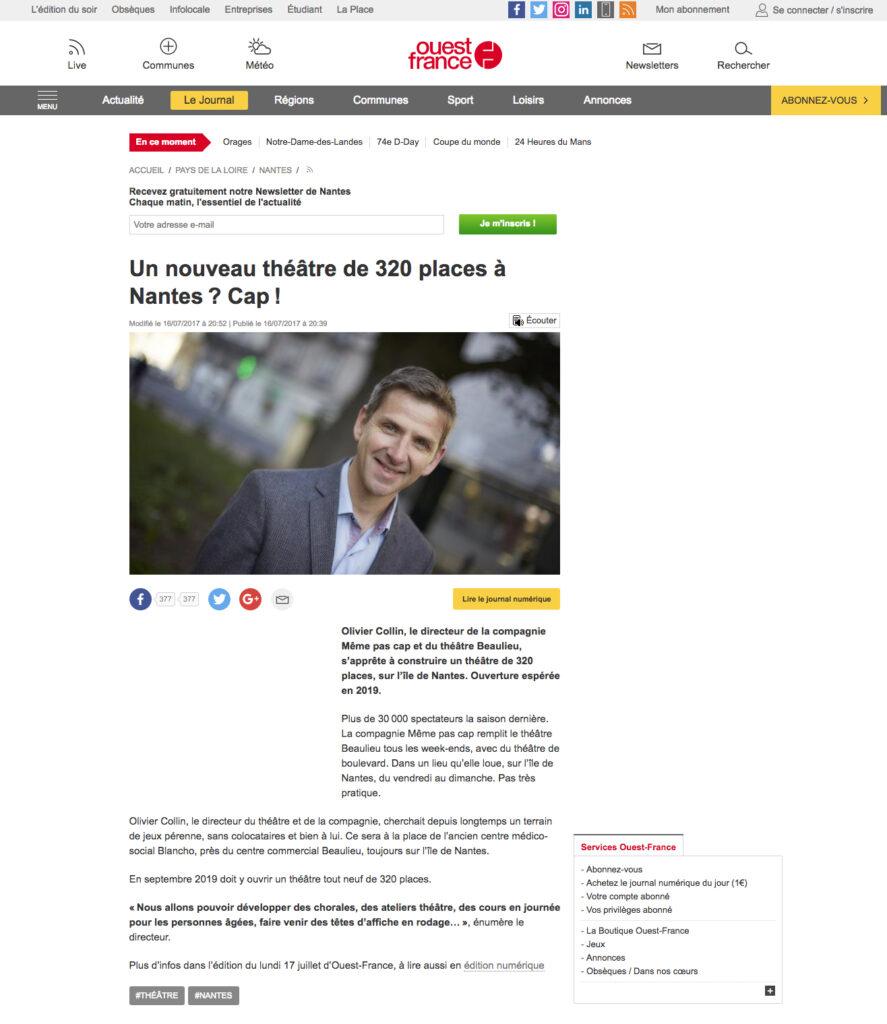The height and width of the screenshot is (1024, 887).
Task: Click the Écouter audio button
Action: click(534, 321)
